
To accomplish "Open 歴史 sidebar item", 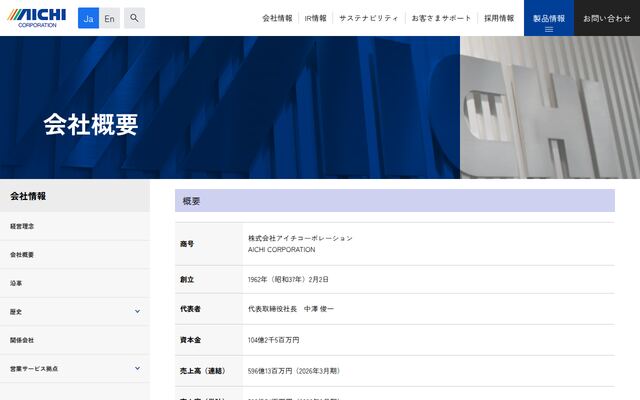I will pyautogui.click(x=75, y=311).
